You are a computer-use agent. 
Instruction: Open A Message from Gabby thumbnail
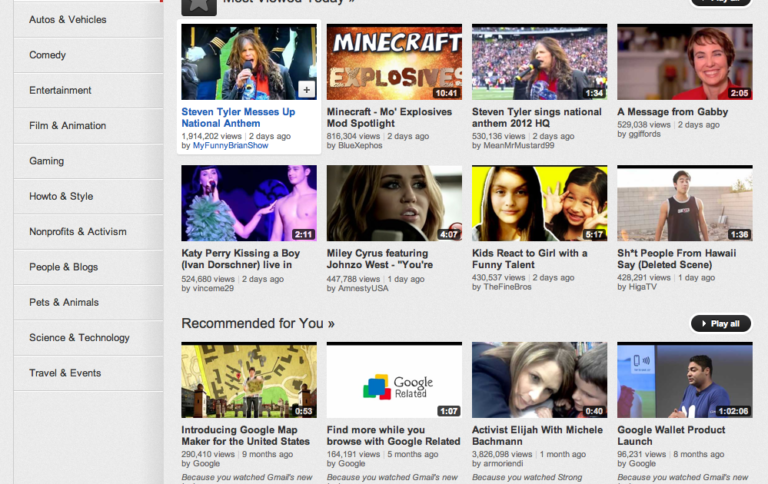pyautogui.click(x=685, y=62)
